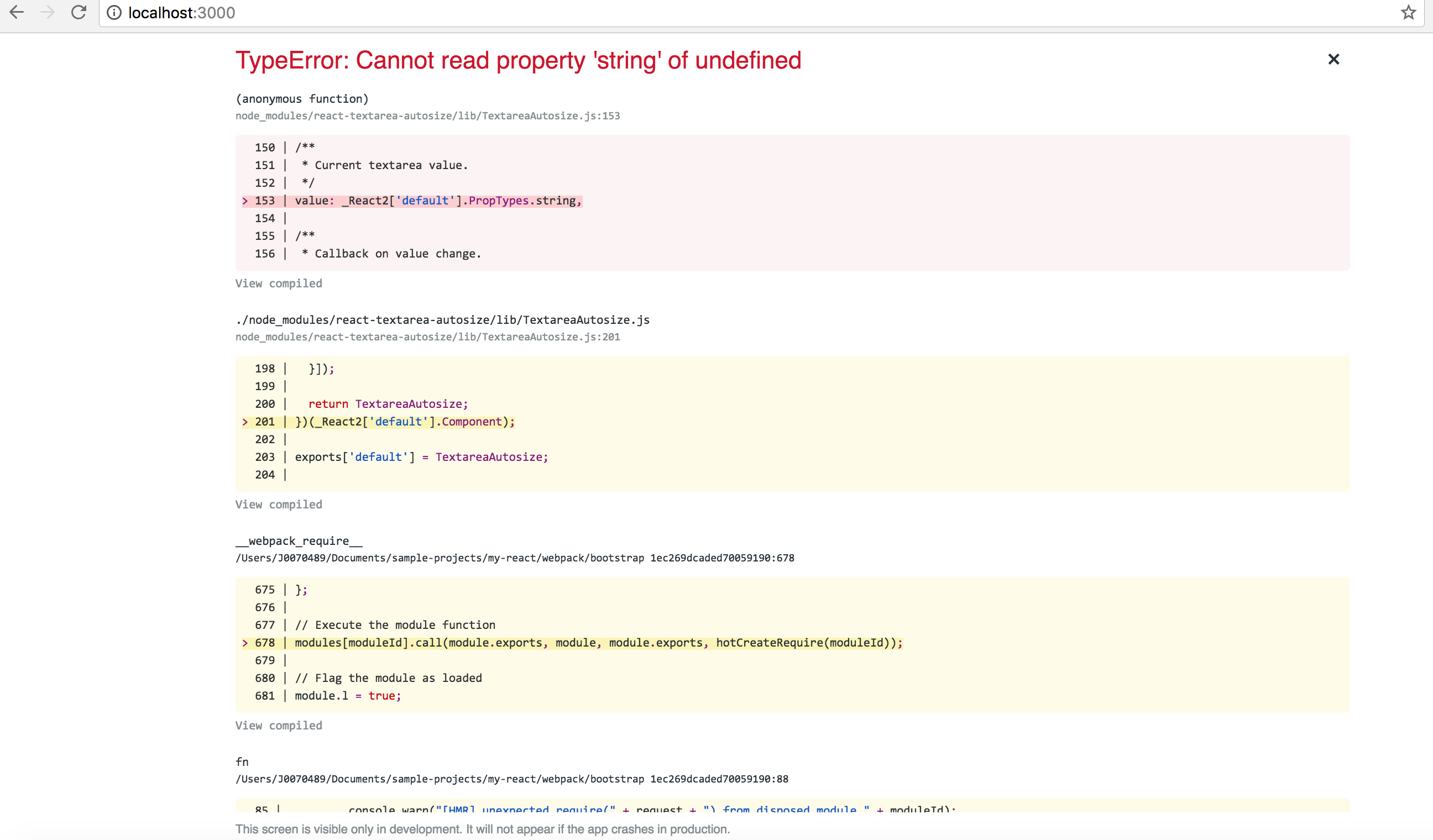
Task: Expand View compiled under TextareaAutosize.js:201 frame
Action: pos(279,504)
